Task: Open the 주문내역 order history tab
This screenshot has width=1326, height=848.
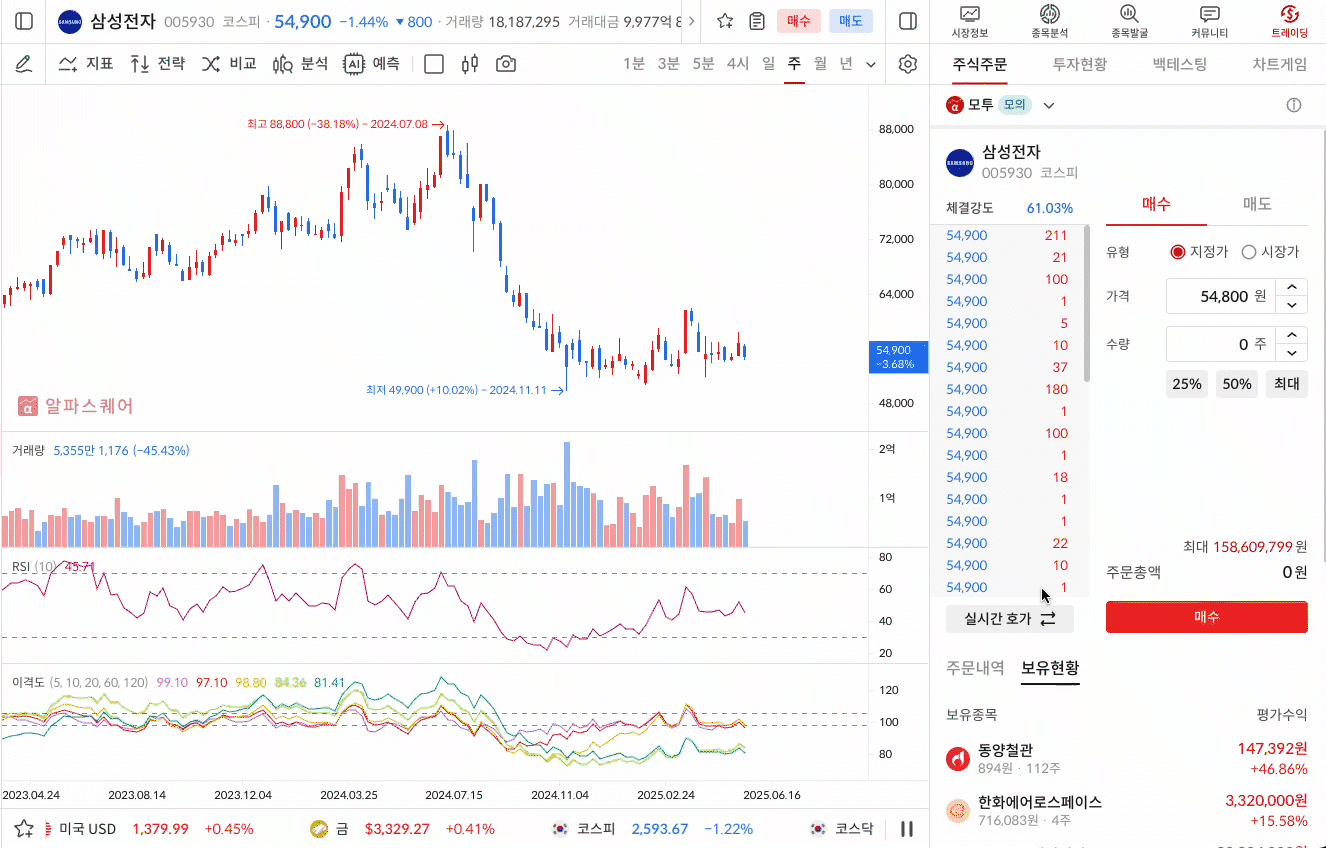Action: tap(975, 668)
